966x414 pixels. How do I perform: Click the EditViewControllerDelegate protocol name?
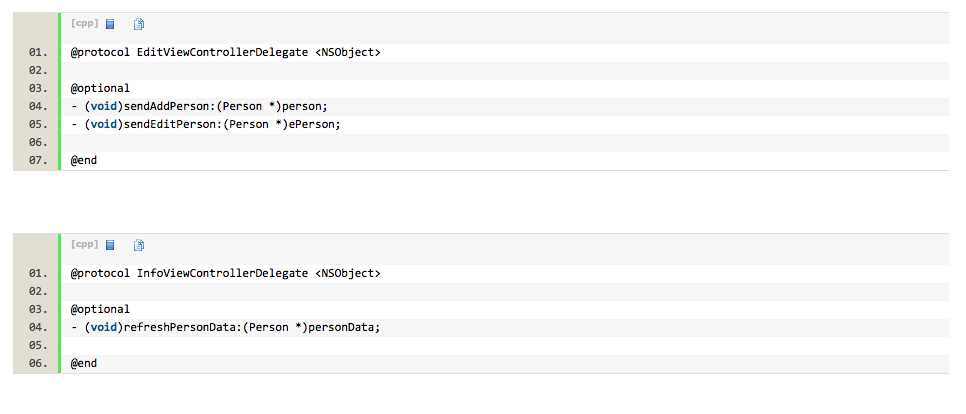(222, 52)
